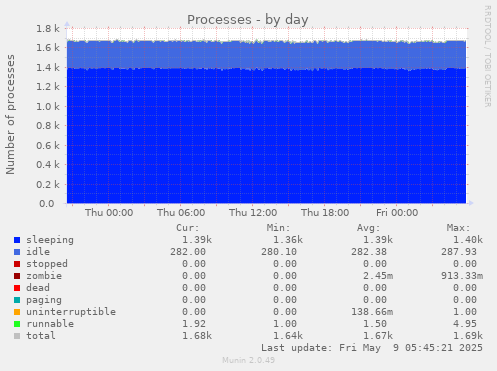Viewport: 497px width, 371px height.
Task: Click the total maximum value 1.69k
Action: pyautogui.click(x=468, y=336)
